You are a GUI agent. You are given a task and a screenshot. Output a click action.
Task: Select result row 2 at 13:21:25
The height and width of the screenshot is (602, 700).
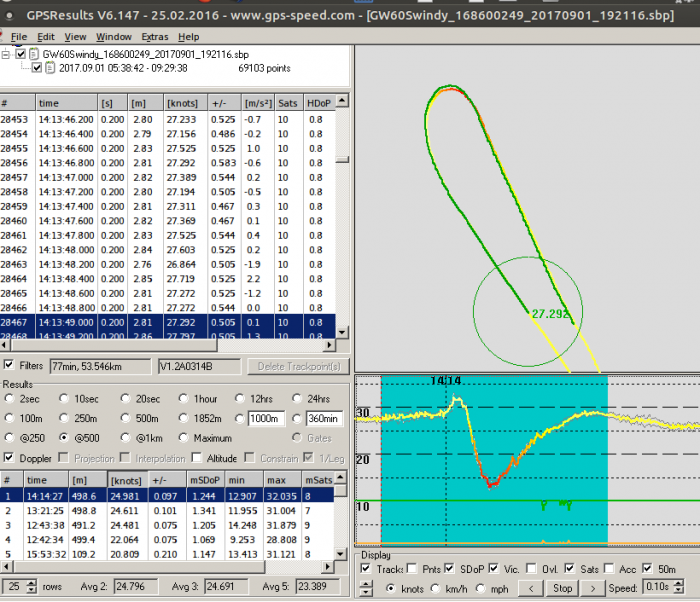click(x=167, y=510)
